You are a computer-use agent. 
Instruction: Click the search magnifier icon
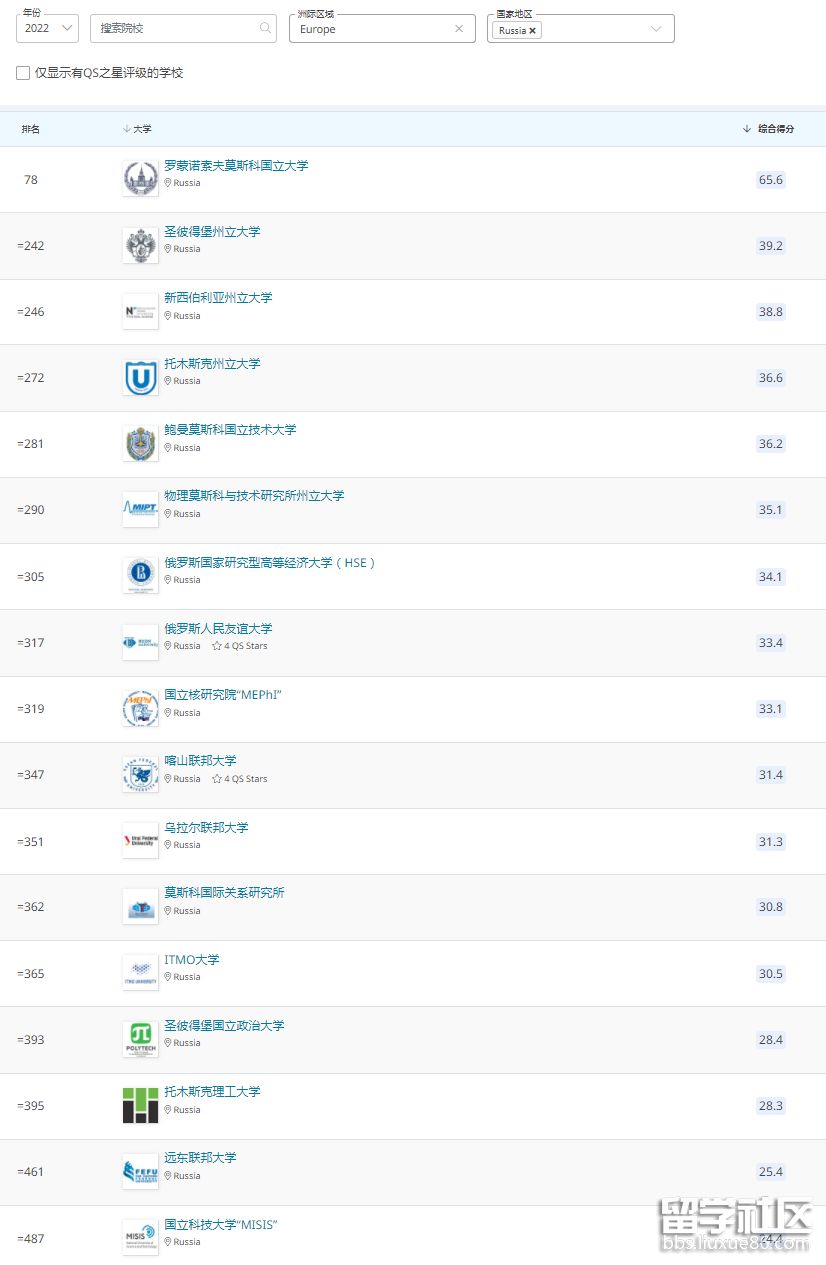pos(265,28)
